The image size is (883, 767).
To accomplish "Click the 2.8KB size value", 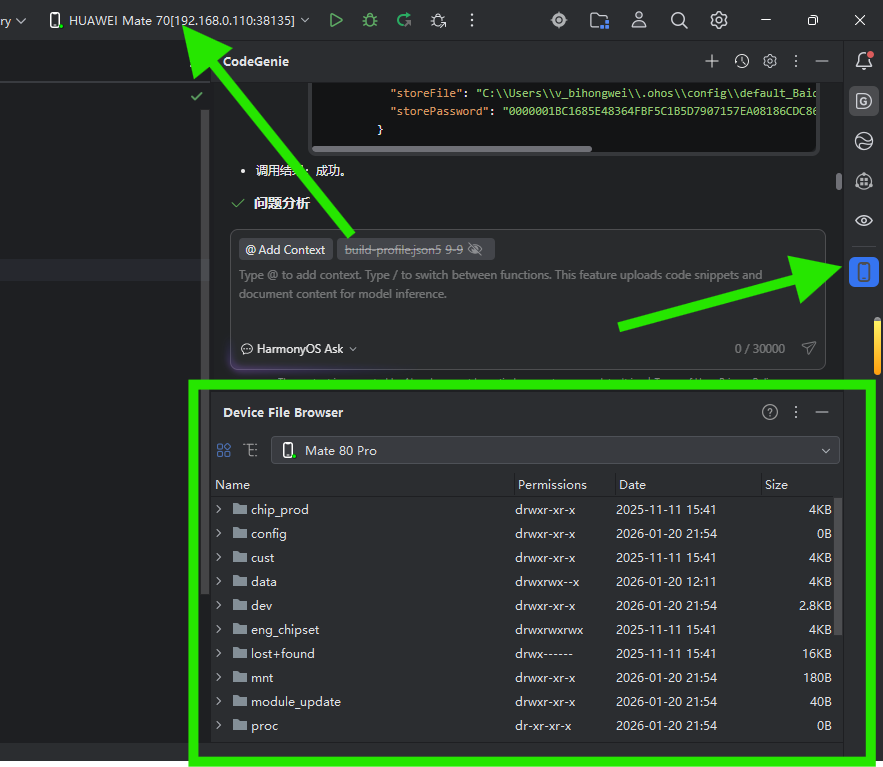I will (x=815, y=605).
